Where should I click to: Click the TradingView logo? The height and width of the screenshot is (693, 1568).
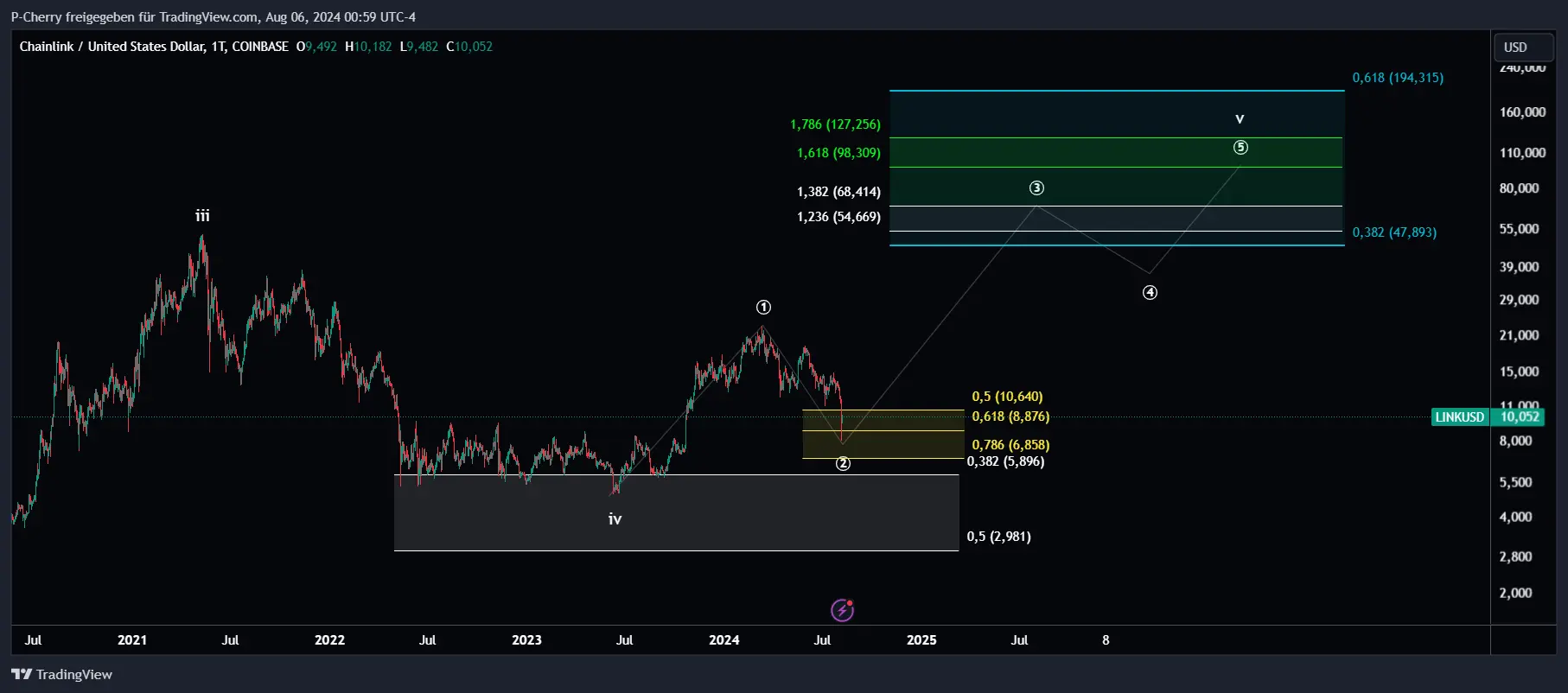[61, 674]
